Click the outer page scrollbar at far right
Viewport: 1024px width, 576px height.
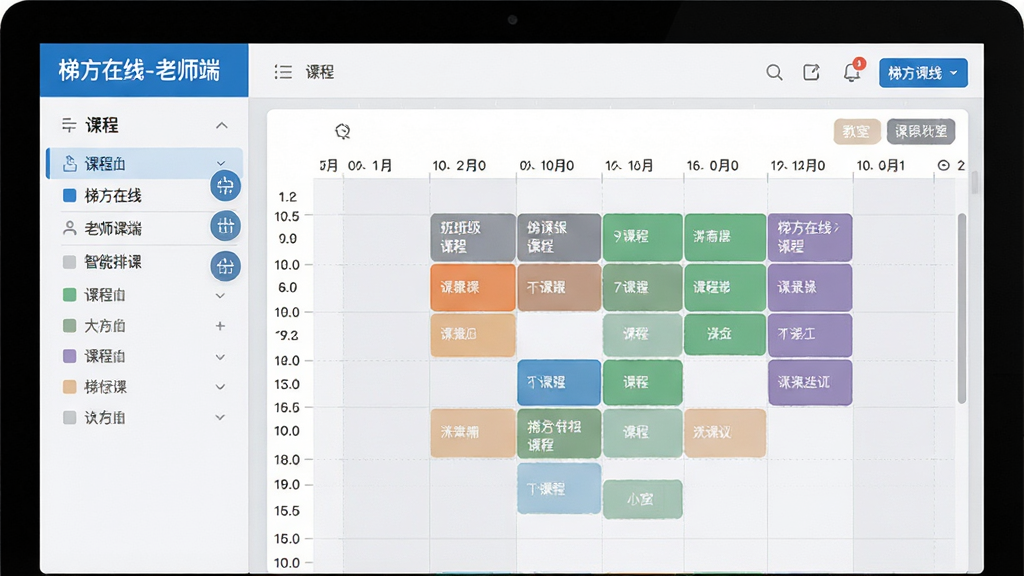(974, 183)
